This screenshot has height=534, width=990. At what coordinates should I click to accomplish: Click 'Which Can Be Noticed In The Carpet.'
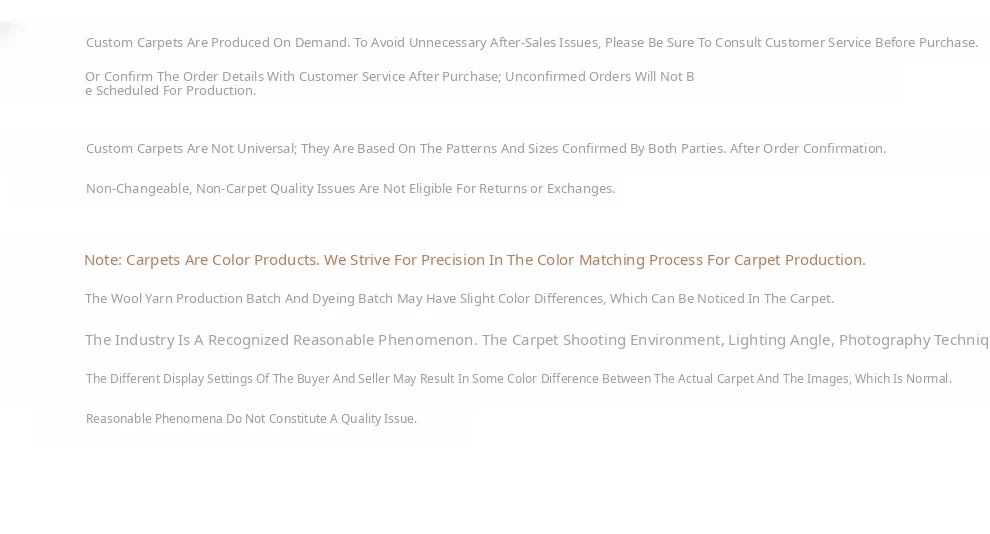(722, 299)
